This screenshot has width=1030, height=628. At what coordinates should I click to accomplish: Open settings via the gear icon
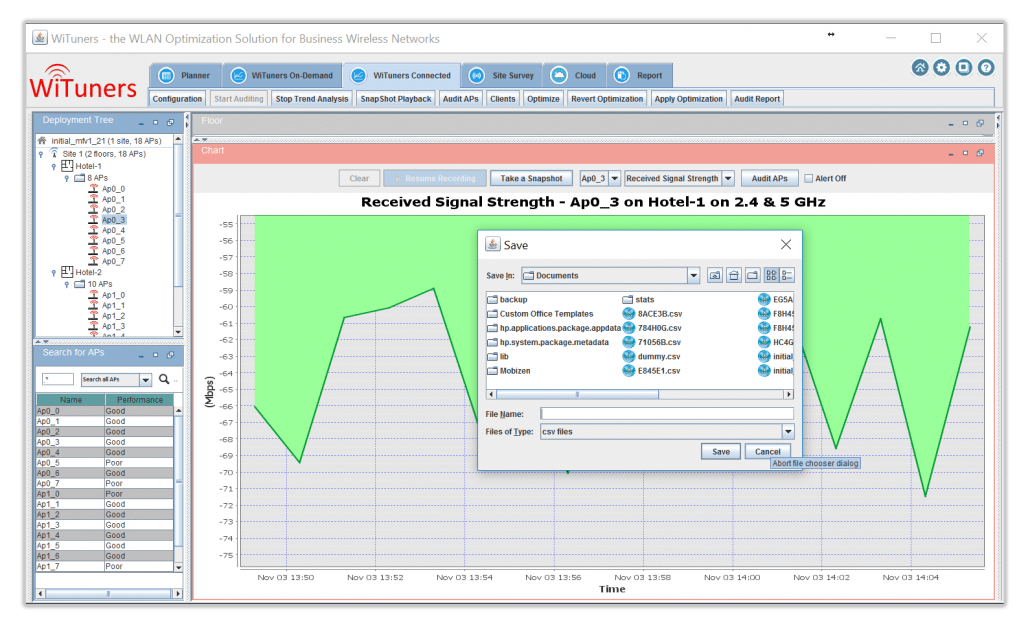941,68
